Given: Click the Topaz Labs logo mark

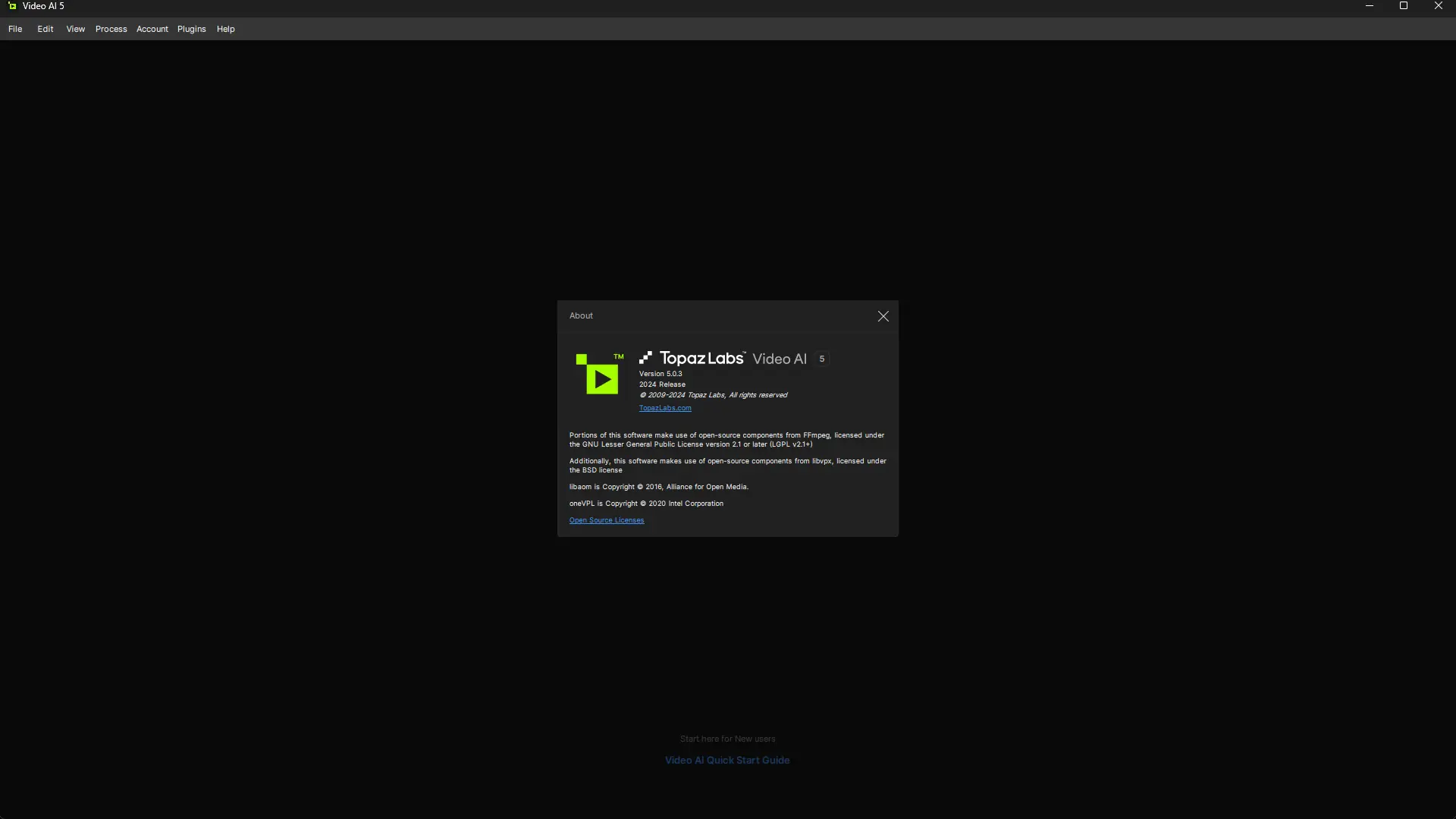Looking at the screenshot, I should [645, 358].
